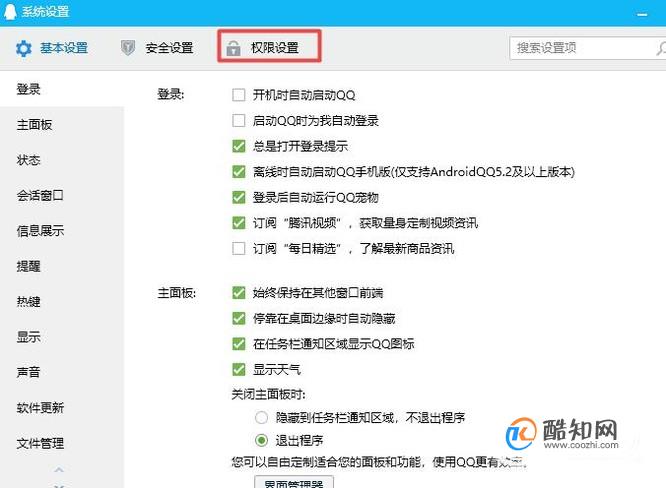Screen dimensions: 666x488
Task: Click the sidebar up chevron arrow
Action: click(59, 470)
